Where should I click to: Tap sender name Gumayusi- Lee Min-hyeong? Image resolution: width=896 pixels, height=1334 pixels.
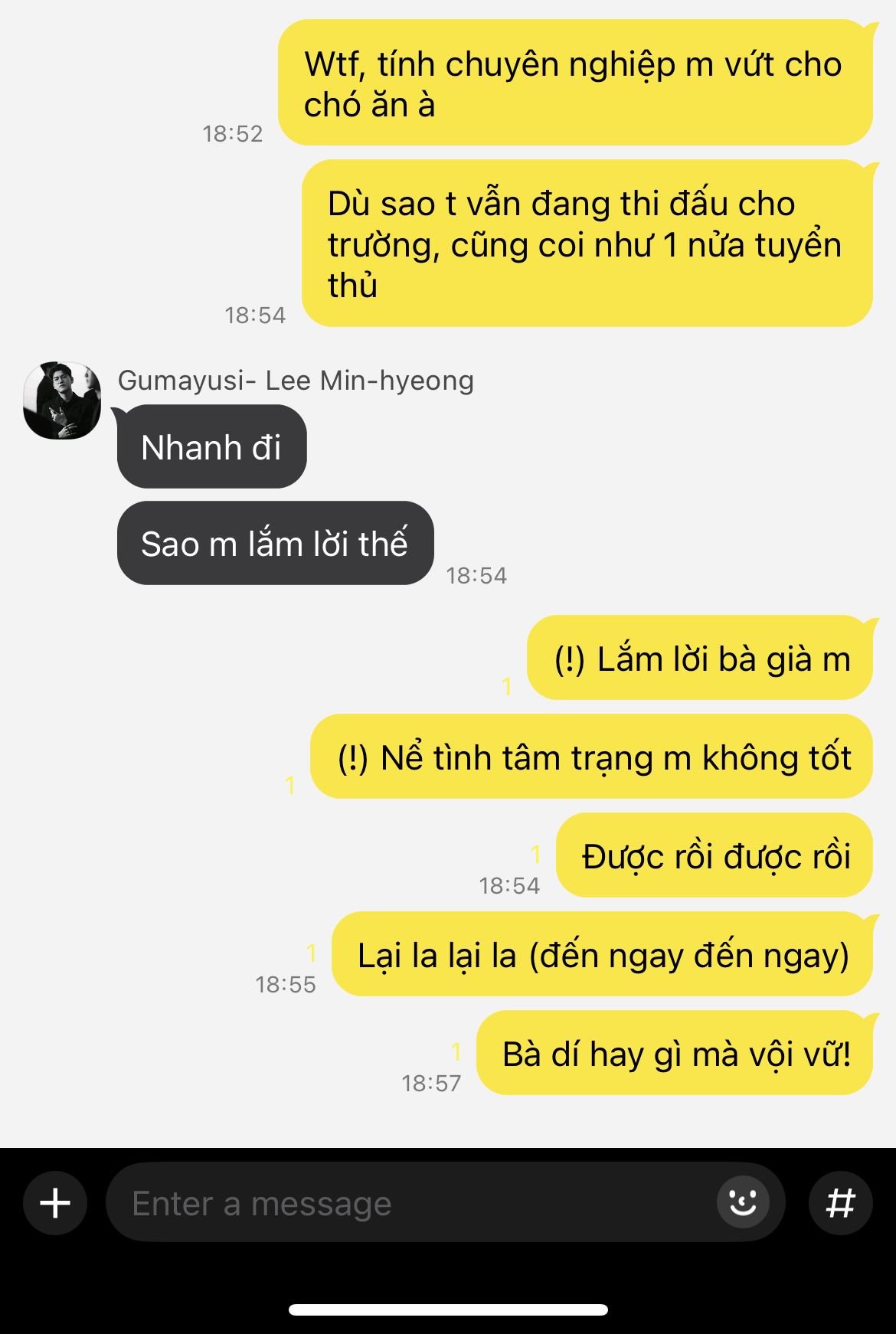click(296, 380)
